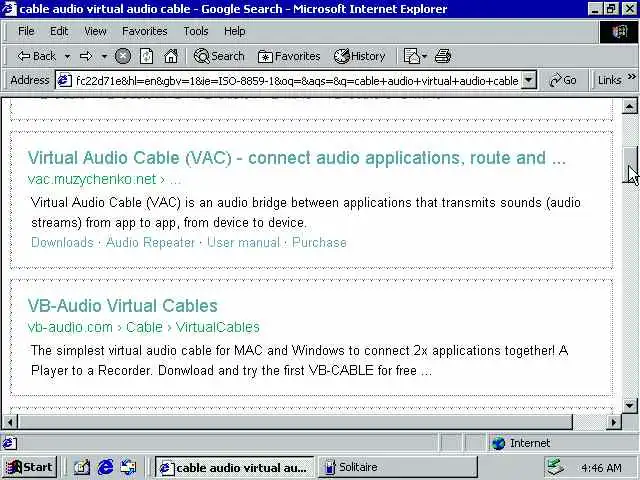This screenshot has height=480, width=640.
Task: Open the File menu
Action: [x=26, y=31]
